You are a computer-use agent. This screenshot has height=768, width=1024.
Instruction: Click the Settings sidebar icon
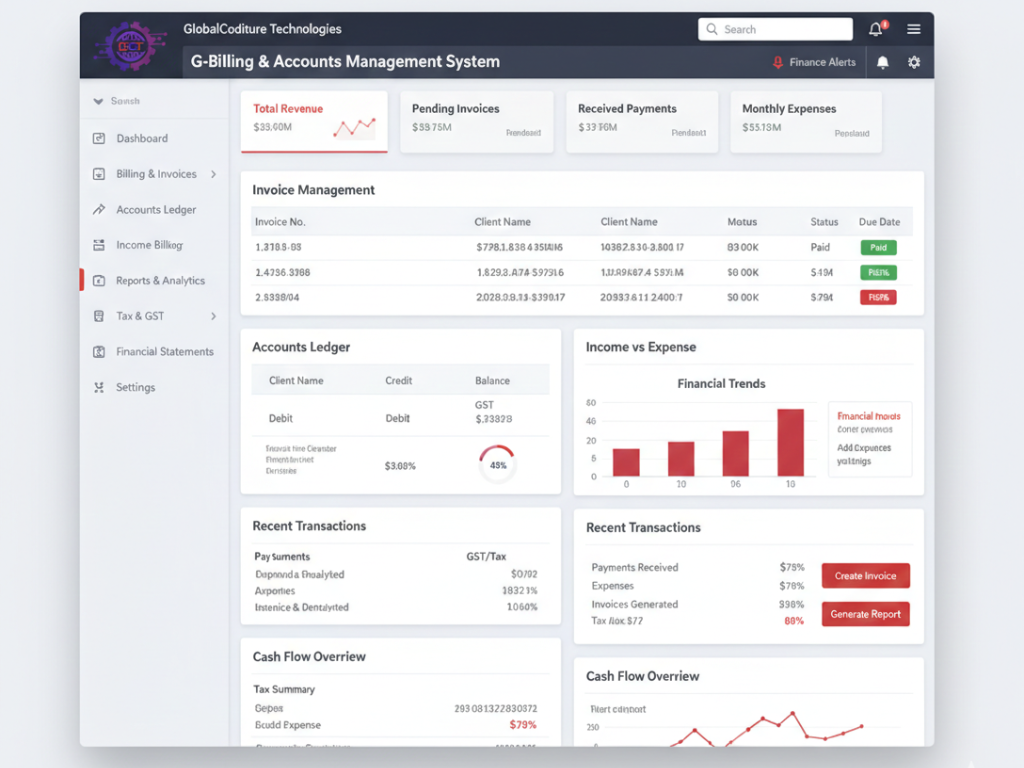coord(98,387)
